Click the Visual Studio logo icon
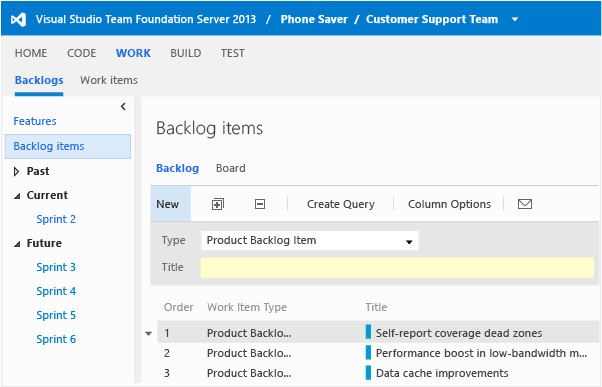The image size is (602, 387). tap(18, 19)
